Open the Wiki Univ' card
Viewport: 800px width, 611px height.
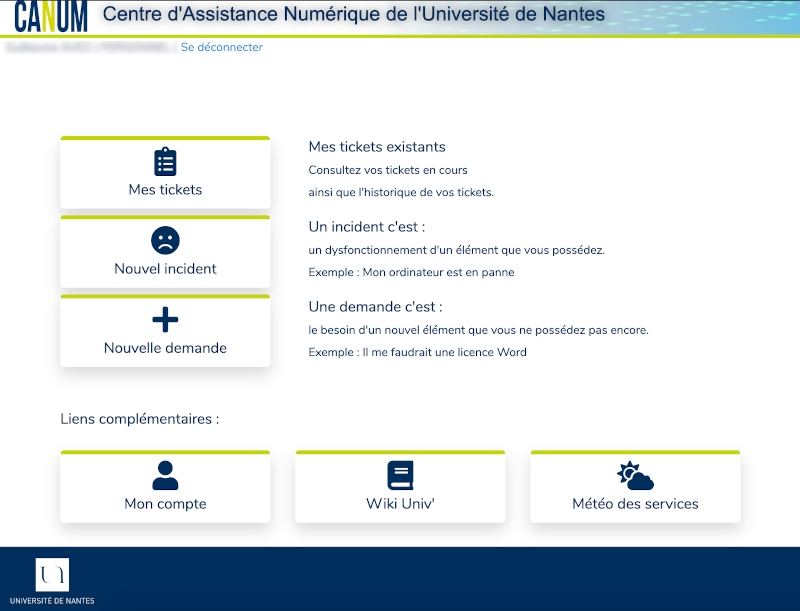pos(400,487)
